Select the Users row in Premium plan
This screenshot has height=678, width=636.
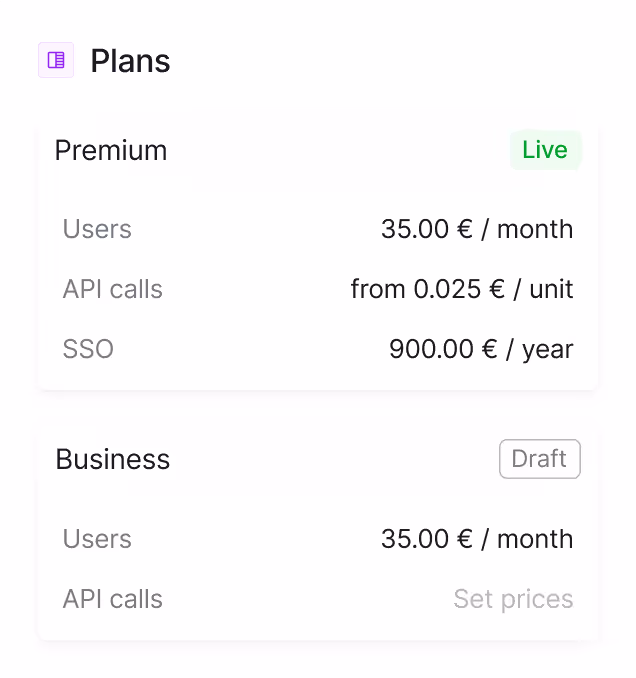tap(318, 229)
